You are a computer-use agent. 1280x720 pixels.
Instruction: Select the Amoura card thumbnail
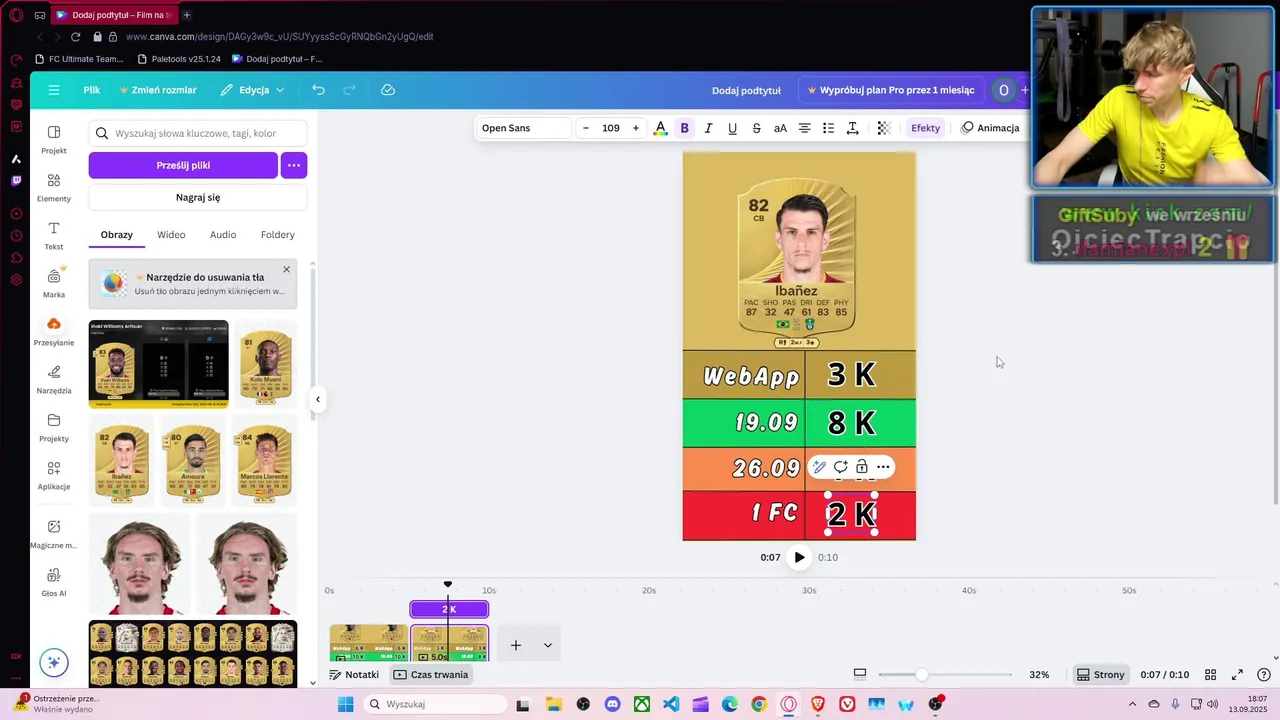pos(193,460)
